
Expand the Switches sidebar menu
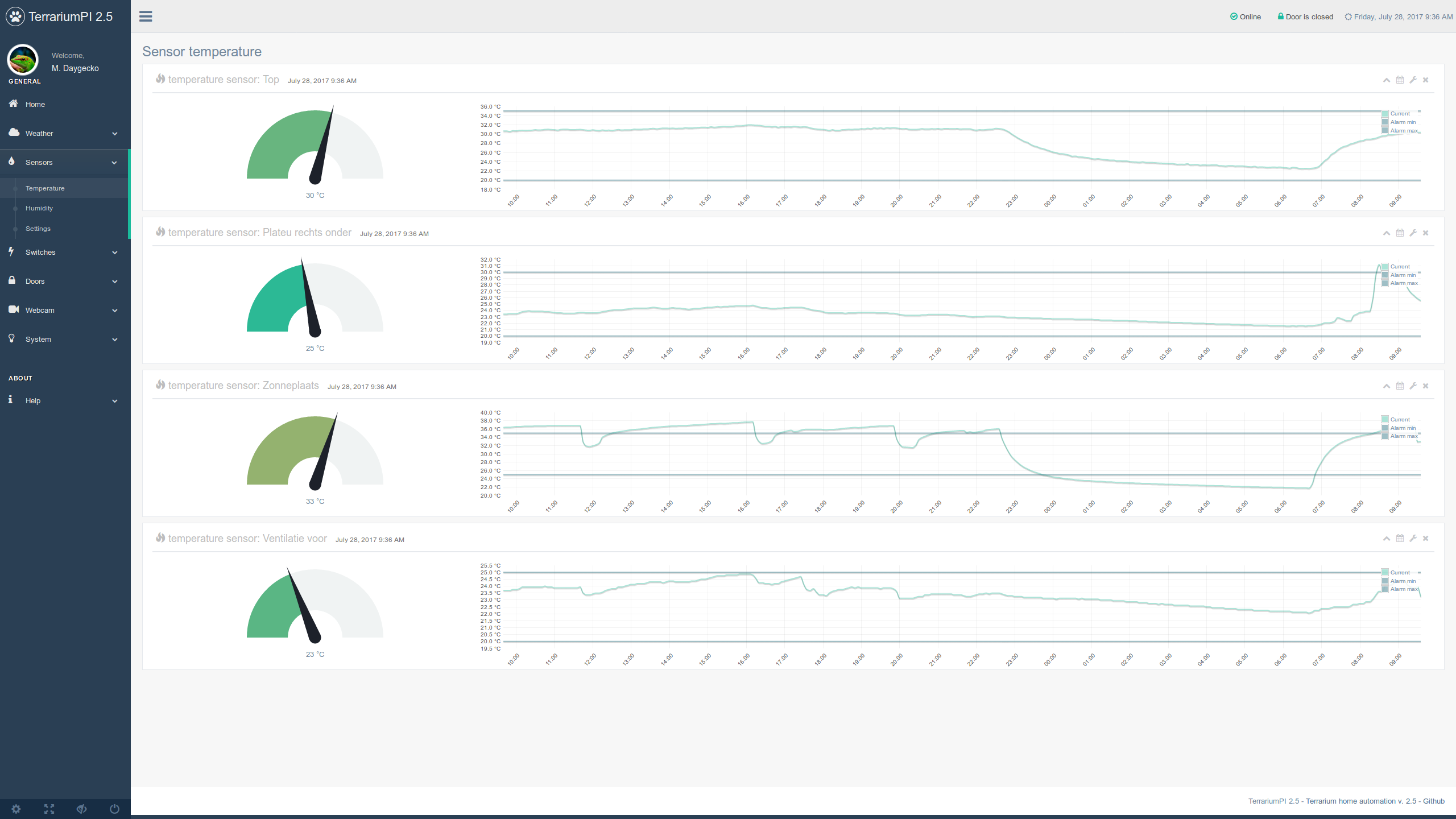tap(64, 253)
